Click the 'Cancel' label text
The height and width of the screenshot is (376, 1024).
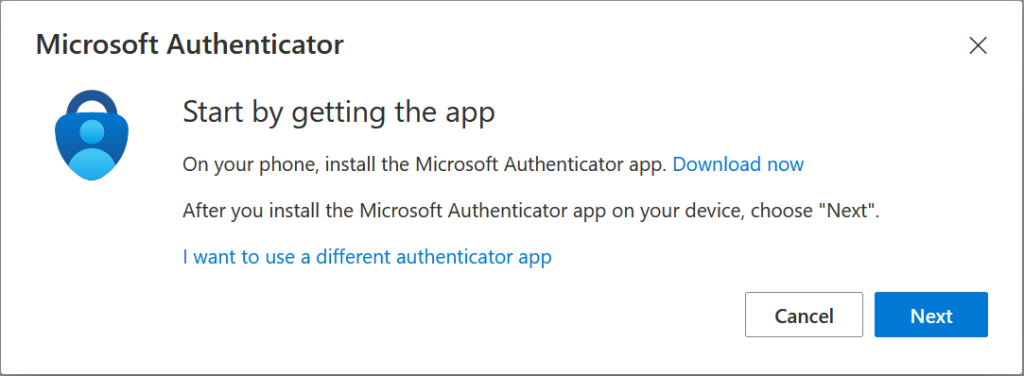tap(804, 316)
